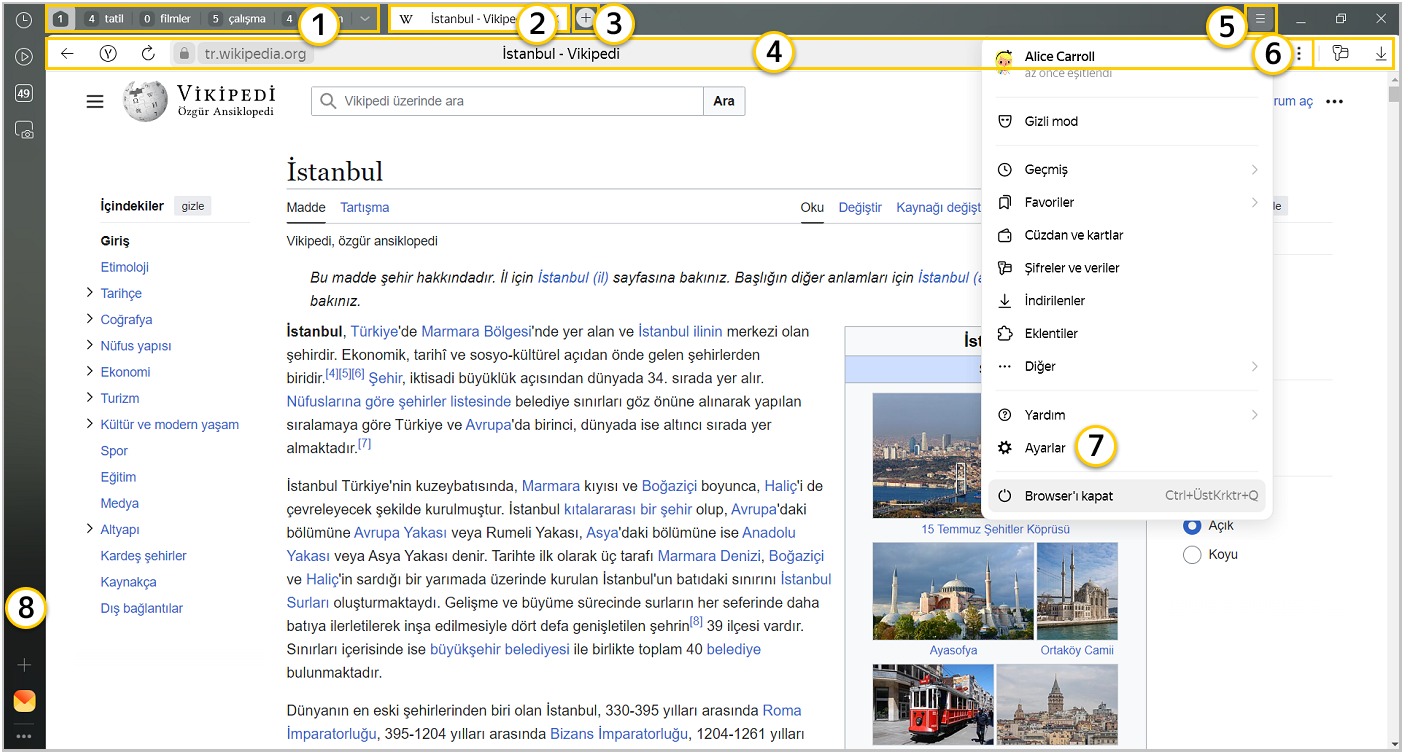1402x752 pixels.
Task: Select the Koyu theme radio button
Action: tap(1192, 555)
